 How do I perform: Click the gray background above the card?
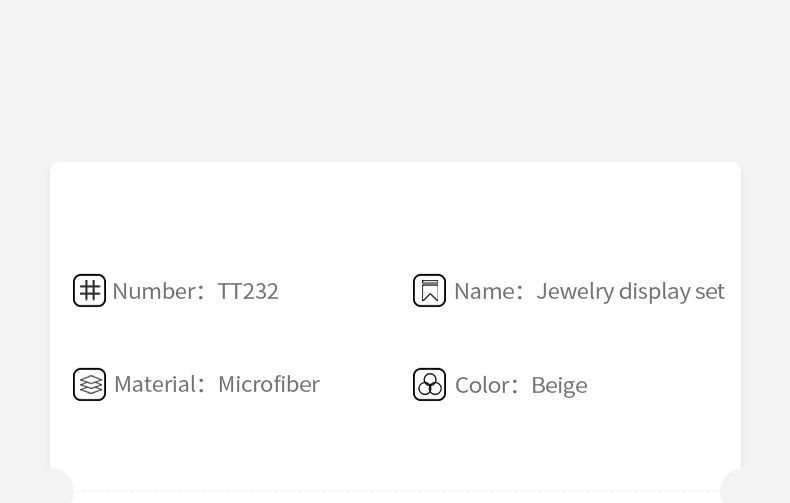click(x=395, y=81)
